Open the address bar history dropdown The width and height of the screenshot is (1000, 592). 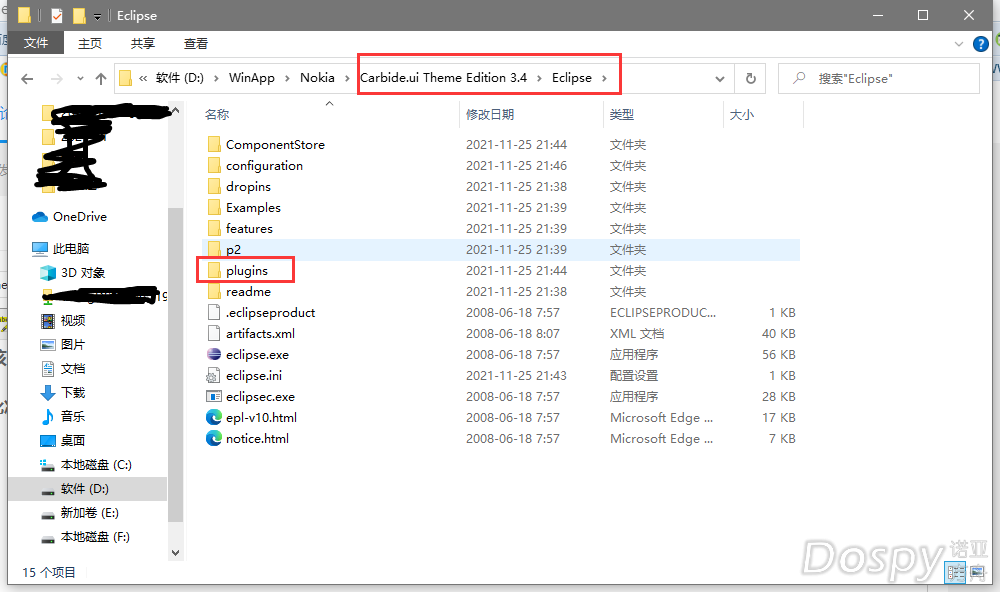click(720, 79)
